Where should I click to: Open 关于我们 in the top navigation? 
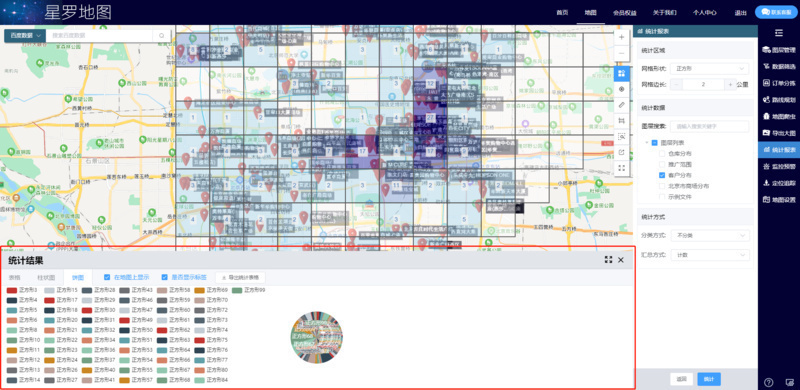pyautogui.click(x=664, y=12)
